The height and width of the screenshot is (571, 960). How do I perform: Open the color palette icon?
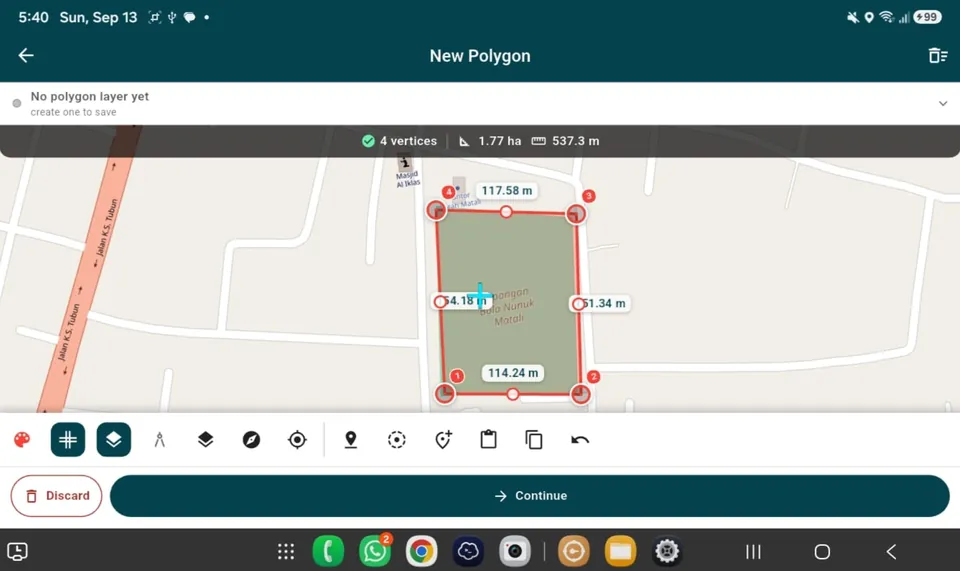(x=22, y=439)
